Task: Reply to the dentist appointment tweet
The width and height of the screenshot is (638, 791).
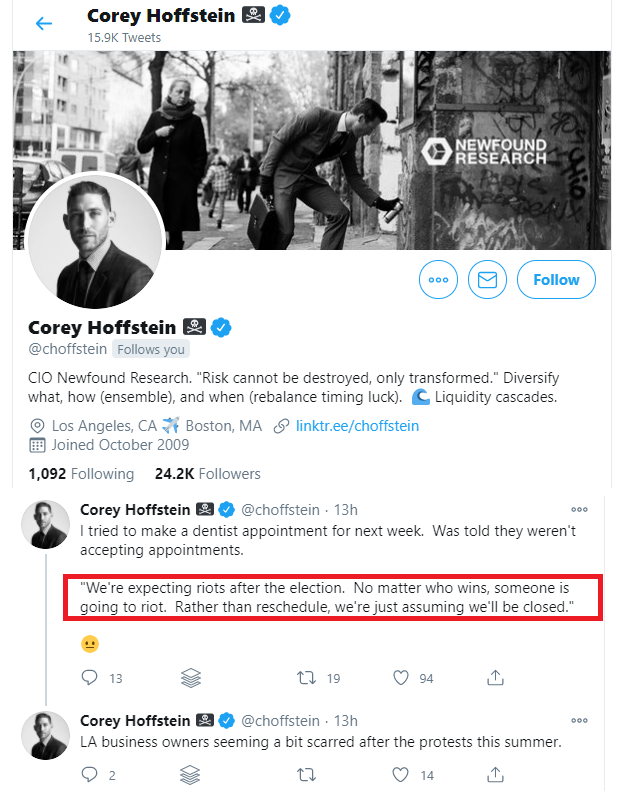Action: [x=89, y=677]
